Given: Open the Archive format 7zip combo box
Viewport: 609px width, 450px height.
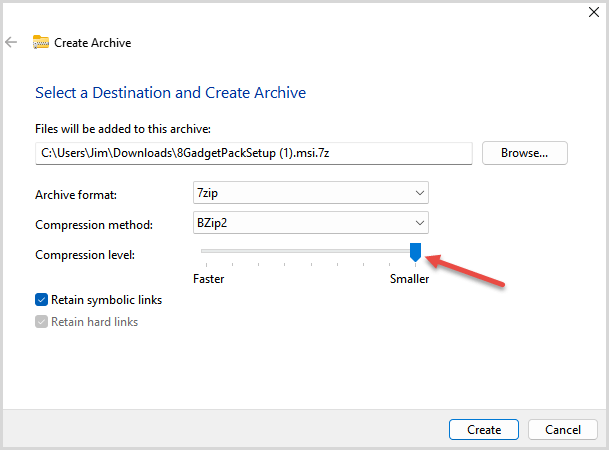Looking at the screenshot, I should point(311,193).
